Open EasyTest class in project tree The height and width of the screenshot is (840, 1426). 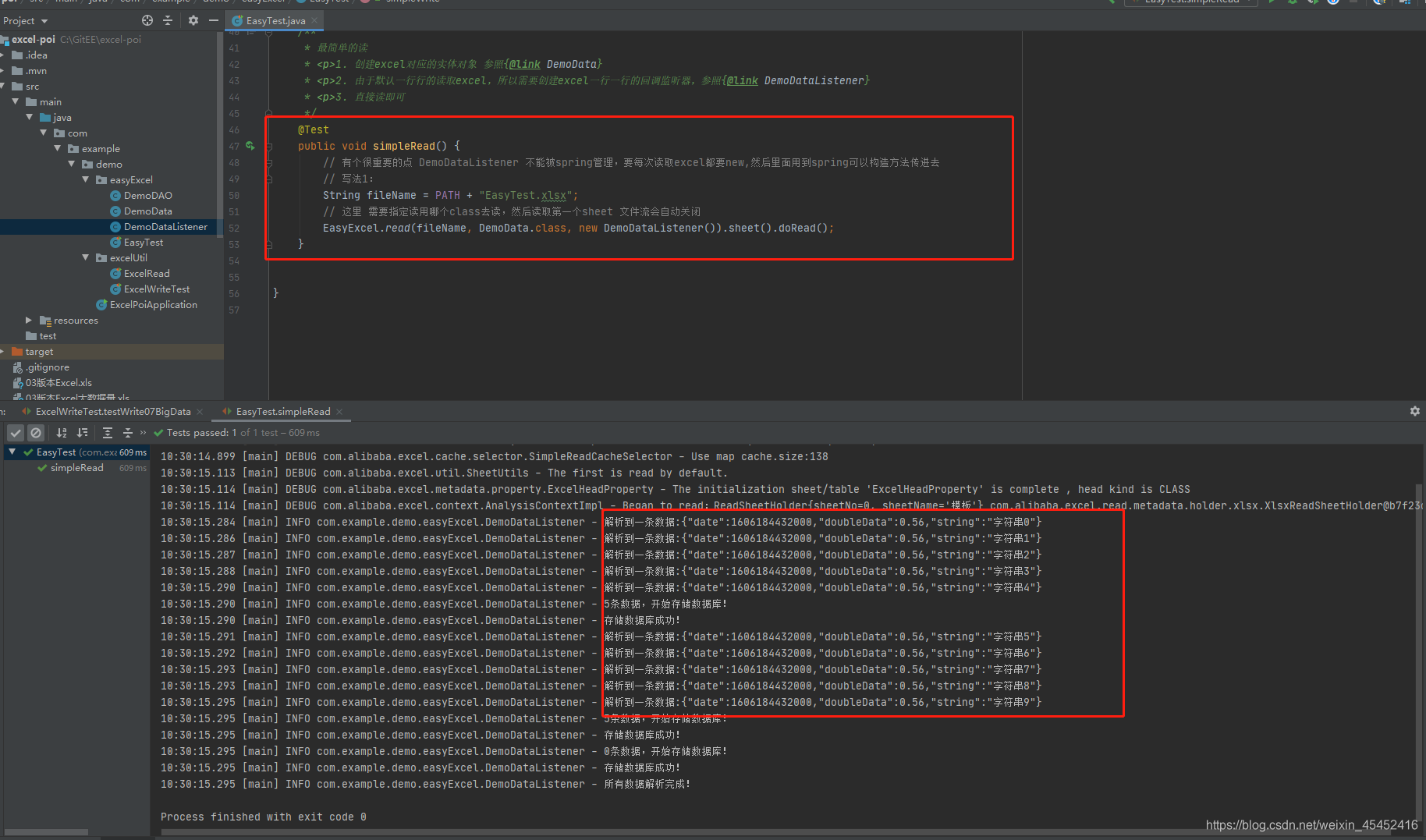pos(144,243)
